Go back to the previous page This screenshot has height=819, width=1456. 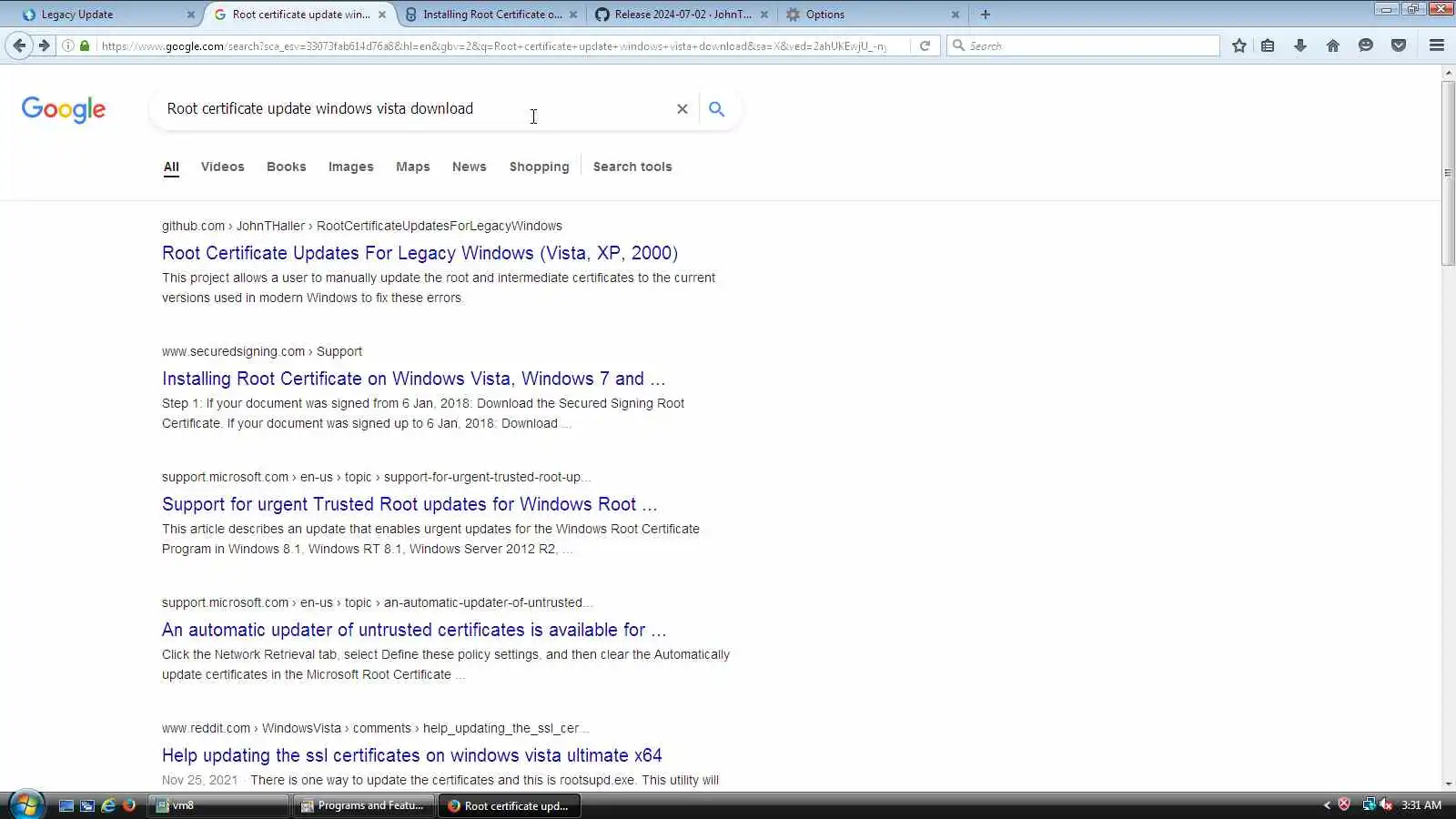click(19, 45)
